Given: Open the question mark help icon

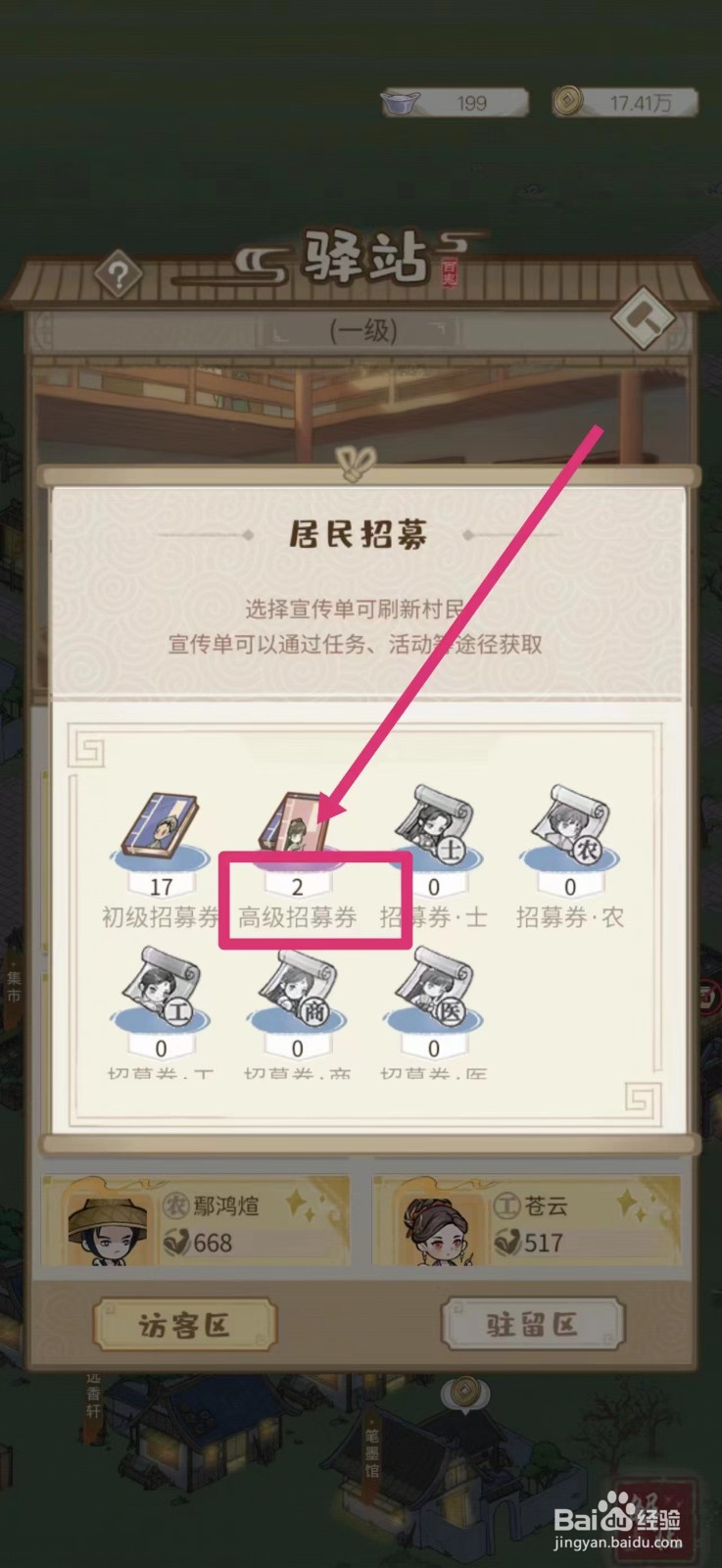Looking at the screenshot, I should point(119,275).
